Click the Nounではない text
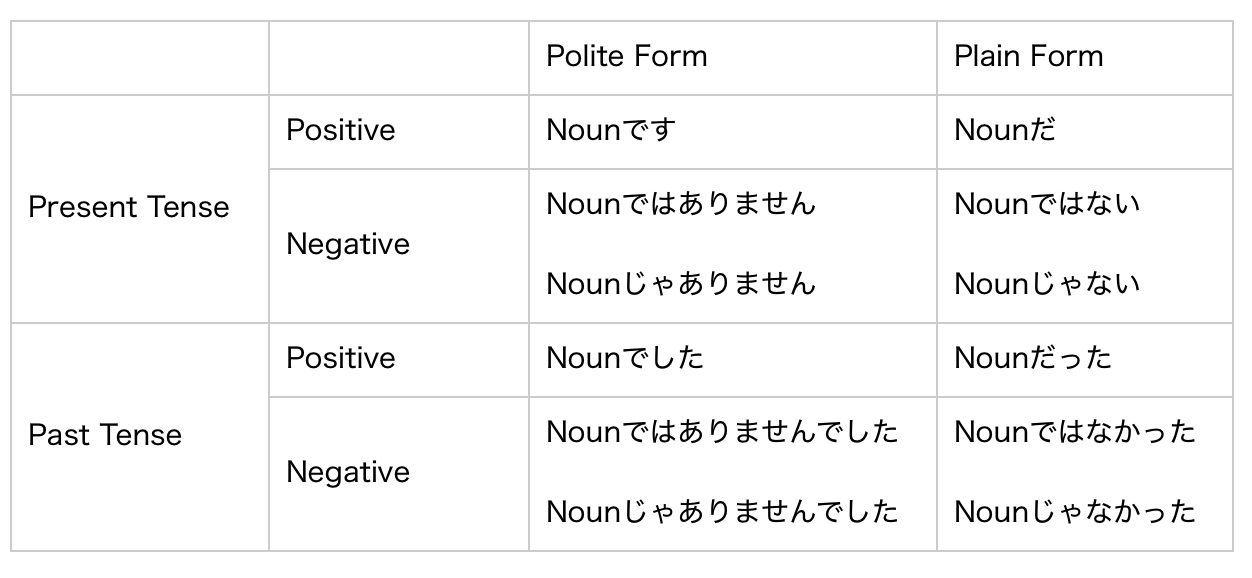 pos(1047,205)
